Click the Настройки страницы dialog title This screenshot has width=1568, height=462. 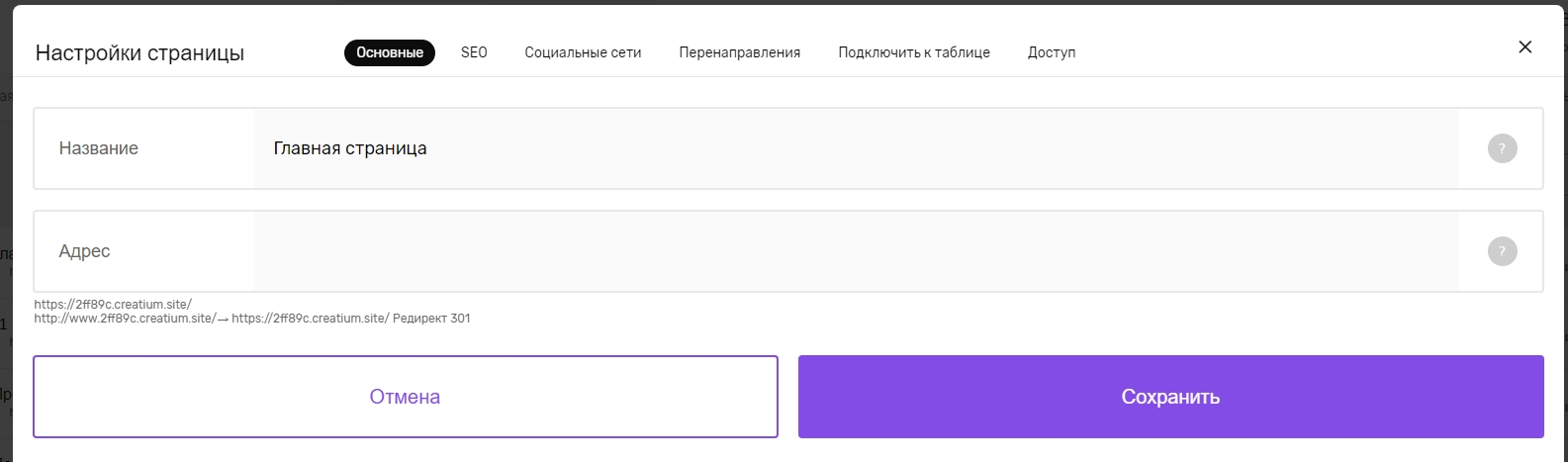tap(139, 53)
